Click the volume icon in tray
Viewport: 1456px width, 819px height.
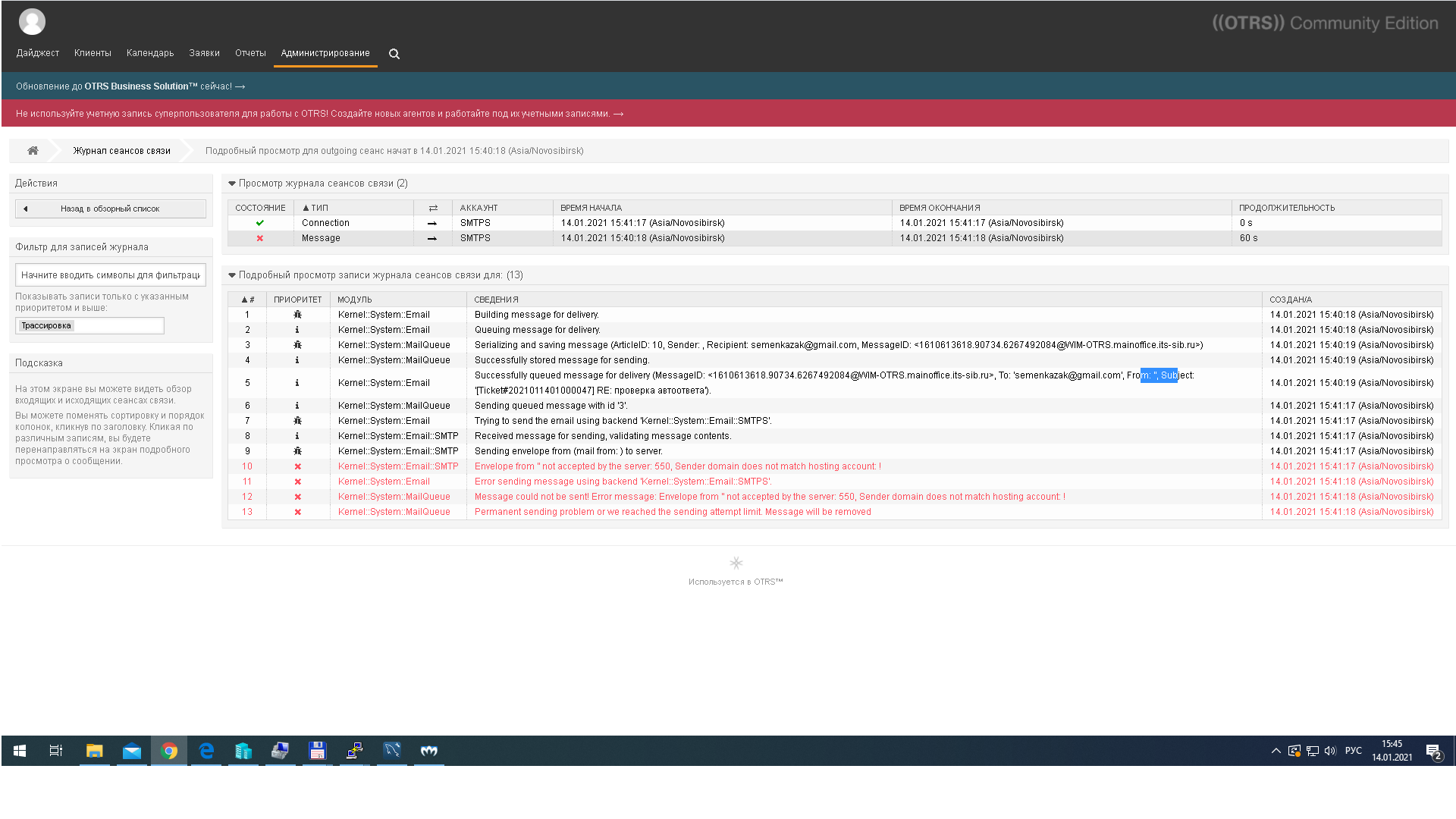[x=1330, y=751]
